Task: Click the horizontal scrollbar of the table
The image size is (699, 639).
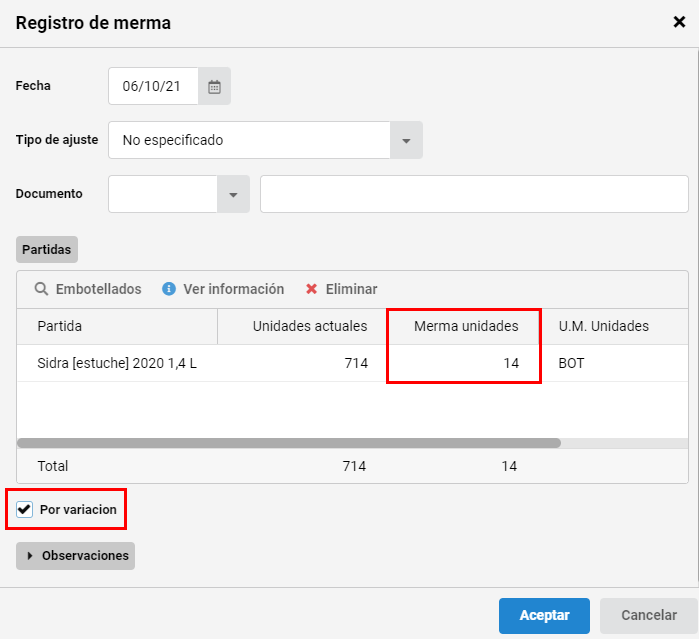Action: pyautogui.click(x=289, y=443)
